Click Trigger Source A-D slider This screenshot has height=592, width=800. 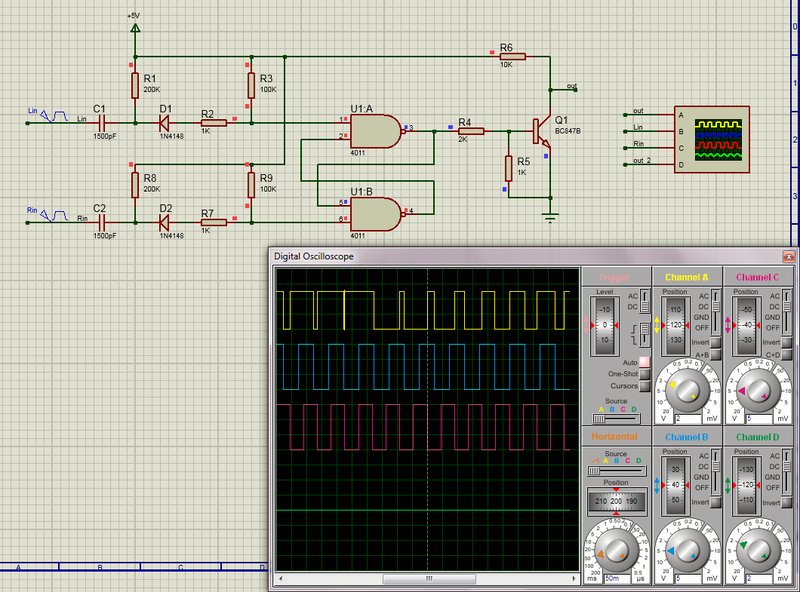616,418
